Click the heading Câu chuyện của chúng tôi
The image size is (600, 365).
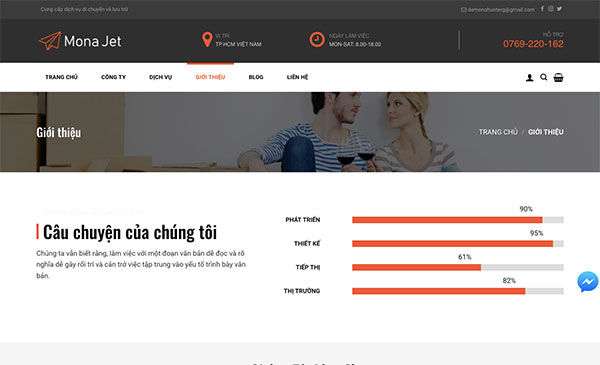(x=130, y=232)
